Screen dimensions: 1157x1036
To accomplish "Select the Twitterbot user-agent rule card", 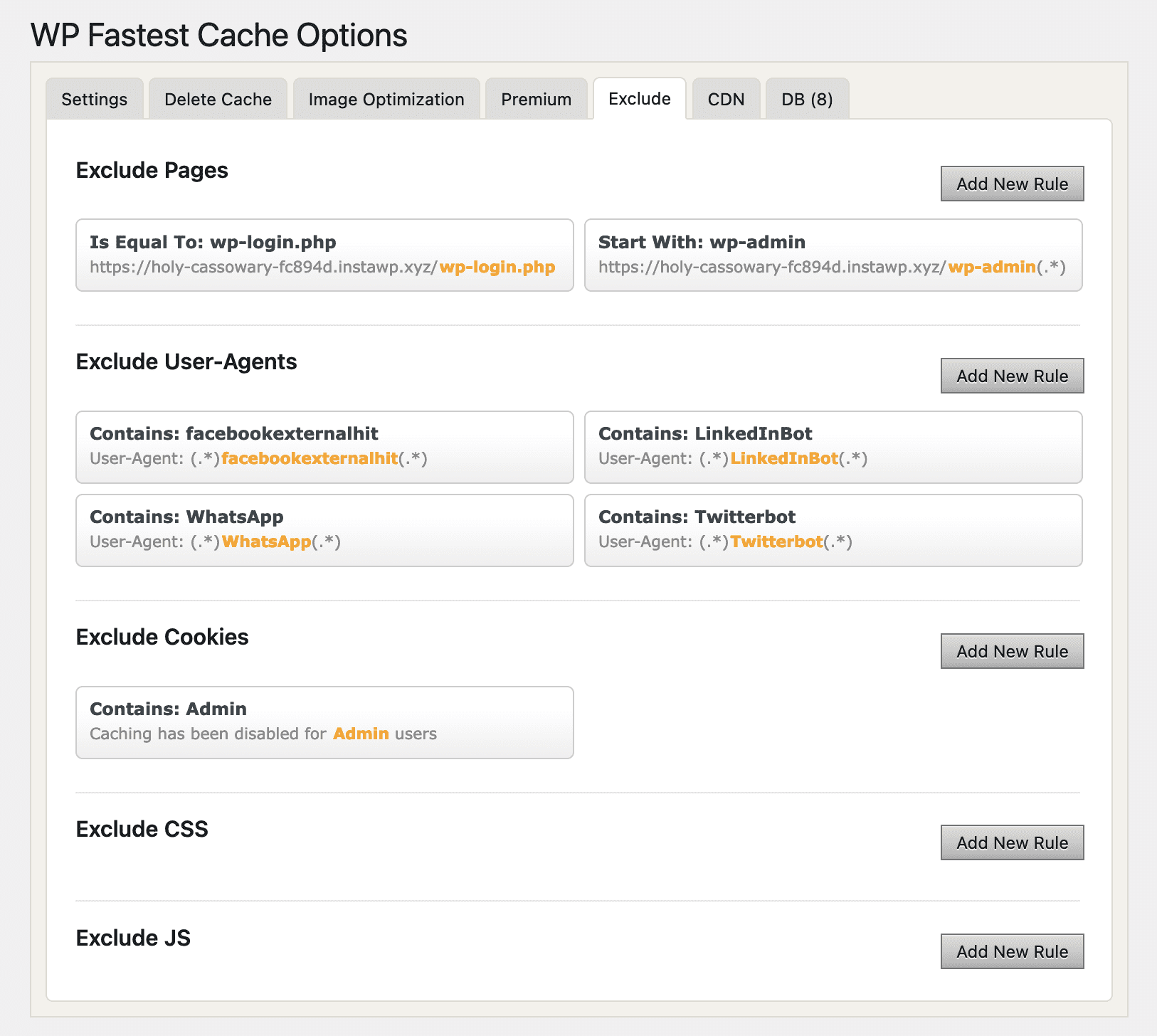I will [x=833, y=530].
